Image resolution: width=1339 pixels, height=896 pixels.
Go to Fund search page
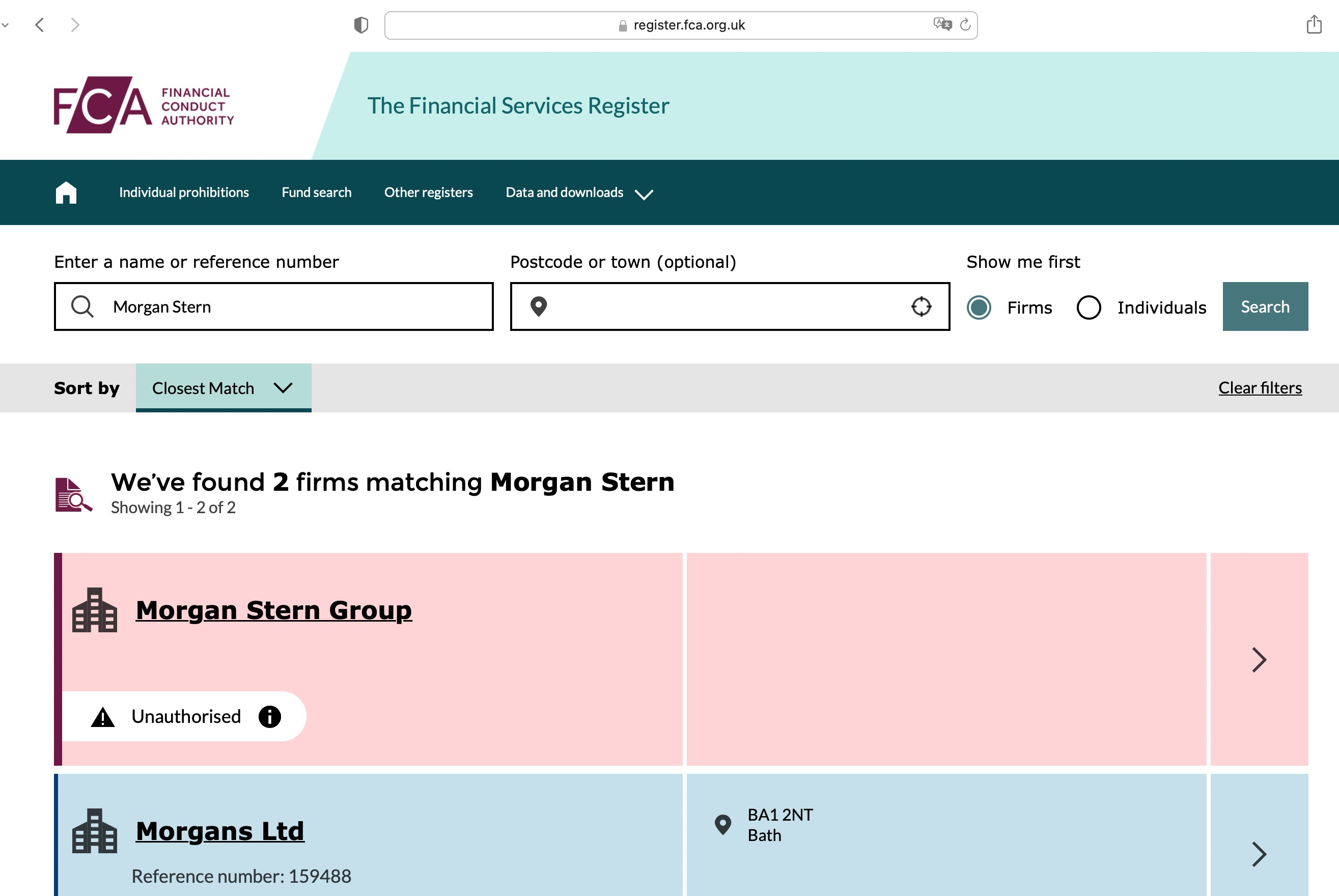(x=316, y=192)
